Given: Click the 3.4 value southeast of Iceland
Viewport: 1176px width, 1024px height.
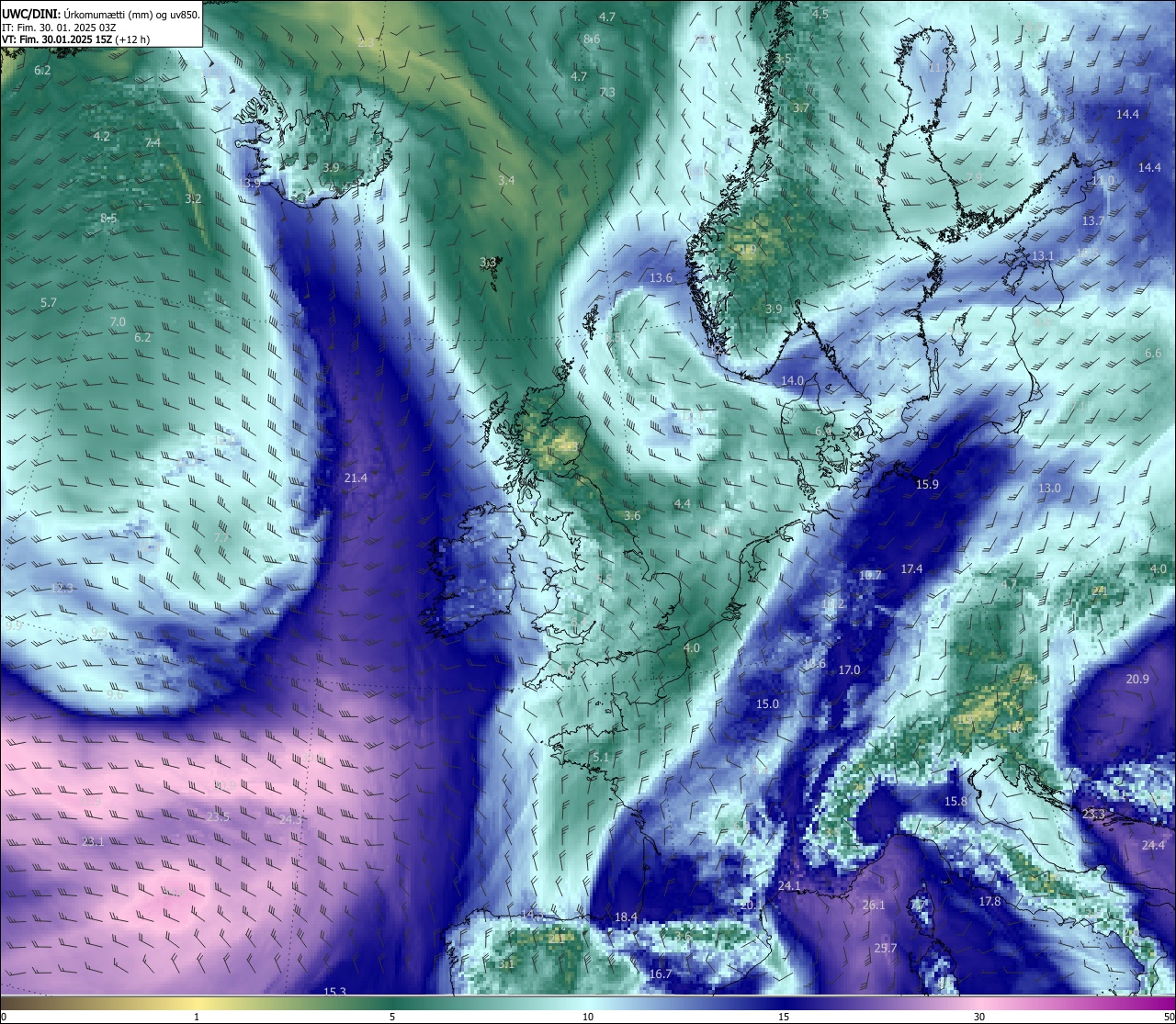Looking at the screenshot, I should pyautogui.click(x=506, y=181).
